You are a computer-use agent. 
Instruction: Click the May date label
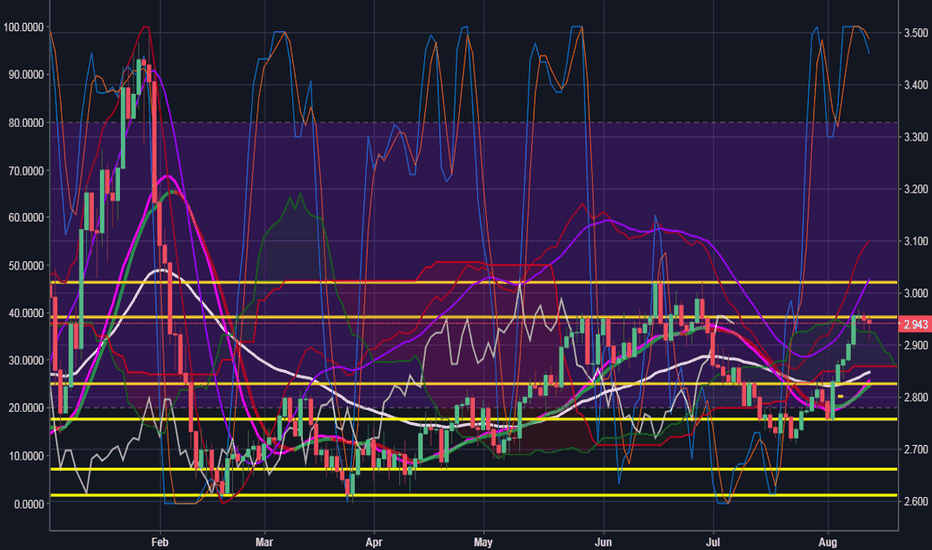(x=483, y=542)
